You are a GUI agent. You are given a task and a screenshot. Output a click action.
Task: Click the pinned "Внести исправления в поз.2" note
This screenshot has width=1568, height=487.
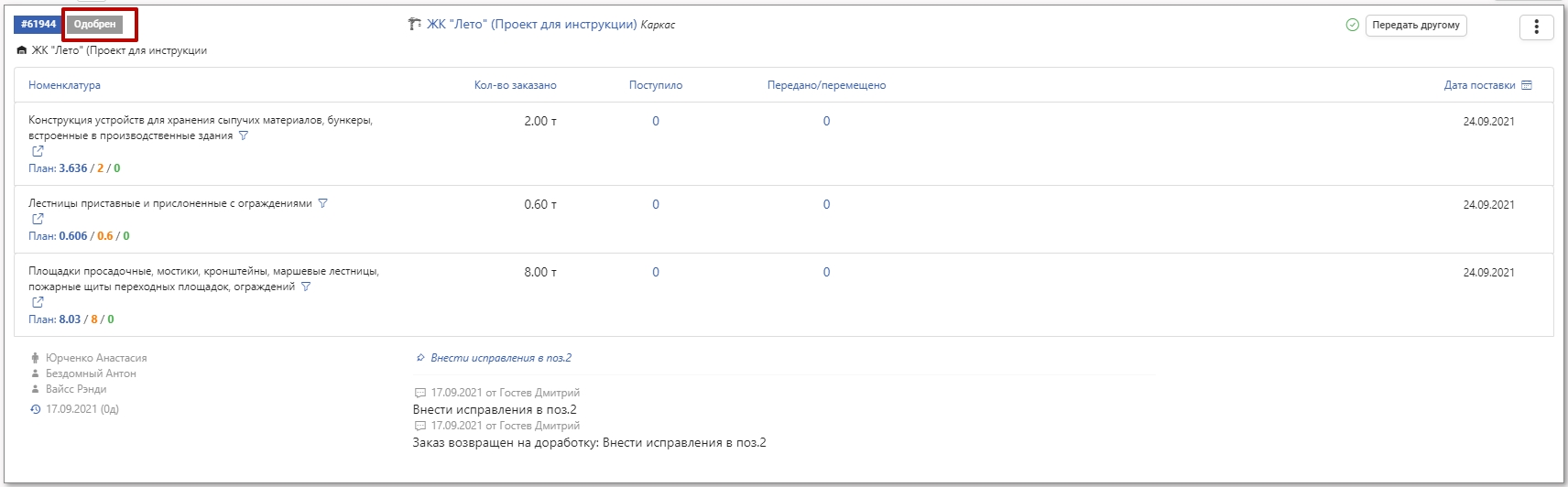point(500,358)
